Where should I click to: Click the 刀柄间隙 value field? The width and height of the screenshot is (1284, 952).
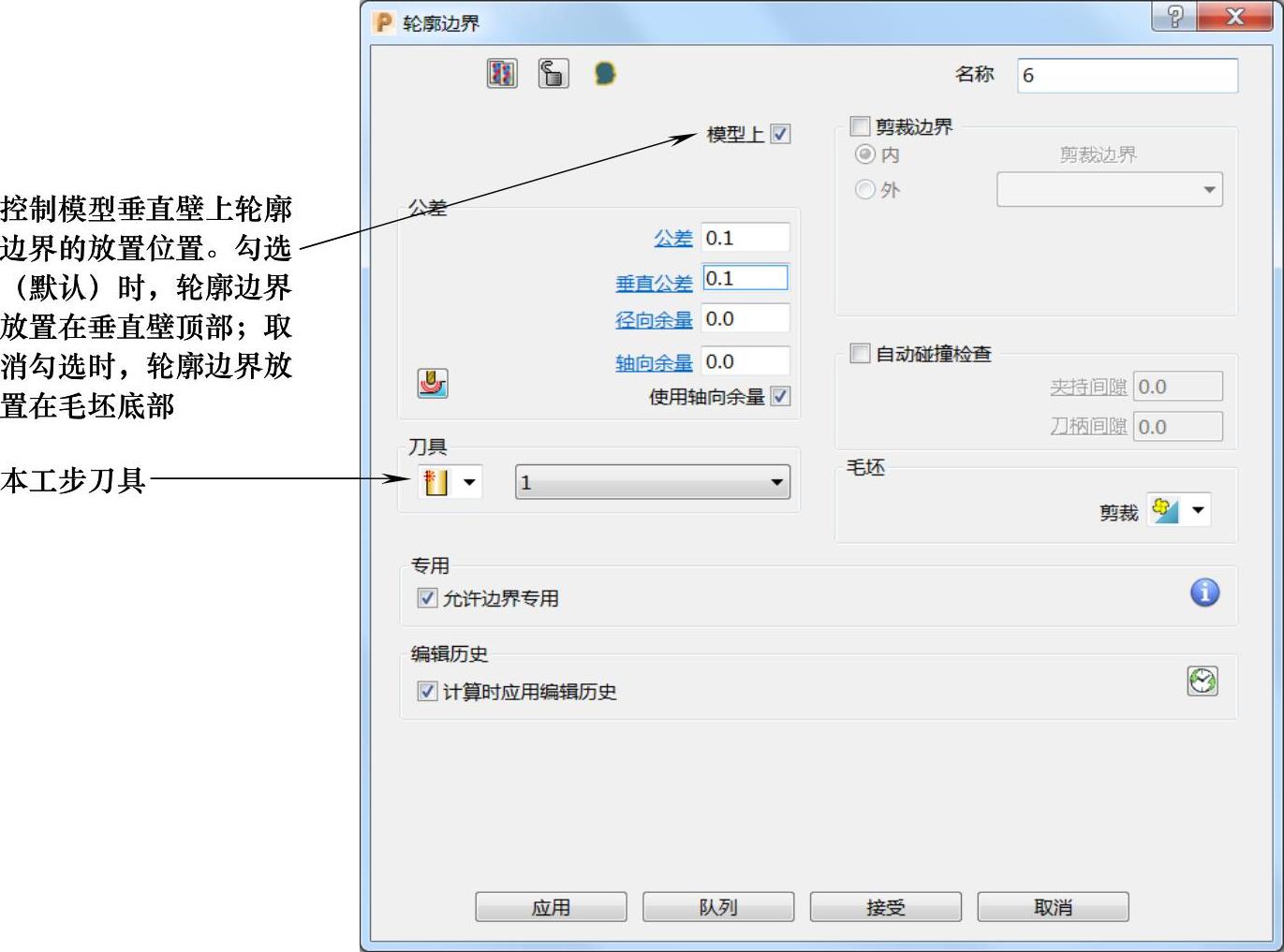coord(1178,427)
